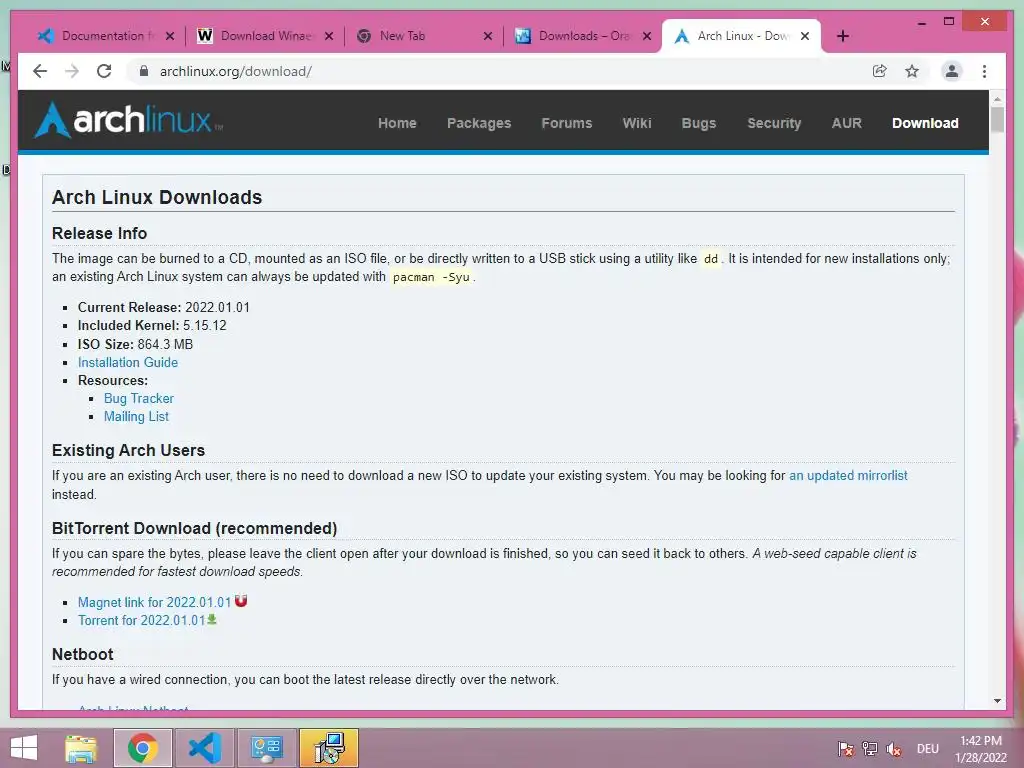The height and width of the screenshot is (768, 1024).
Task: Click the share page icon in address bar
Action: point(880,71)
